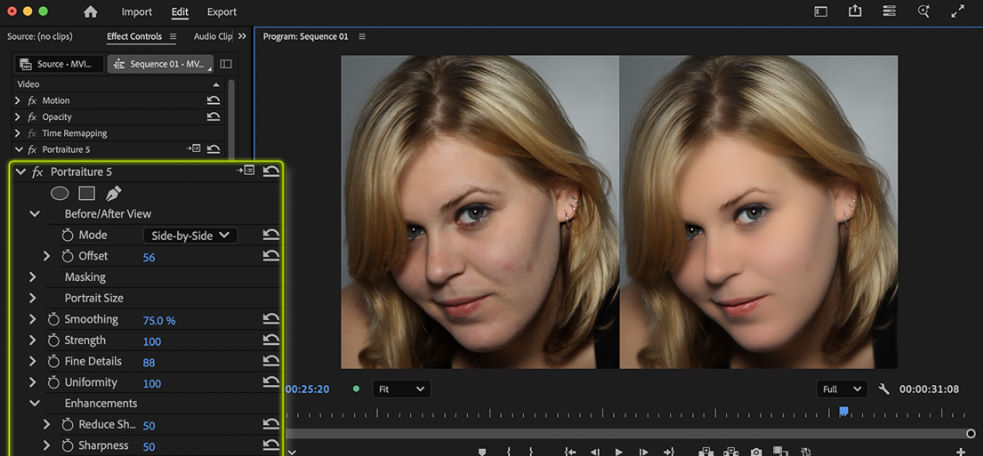983x456 pixels.
Task: Go to the Home screen icon
Action: coord(91,12)
